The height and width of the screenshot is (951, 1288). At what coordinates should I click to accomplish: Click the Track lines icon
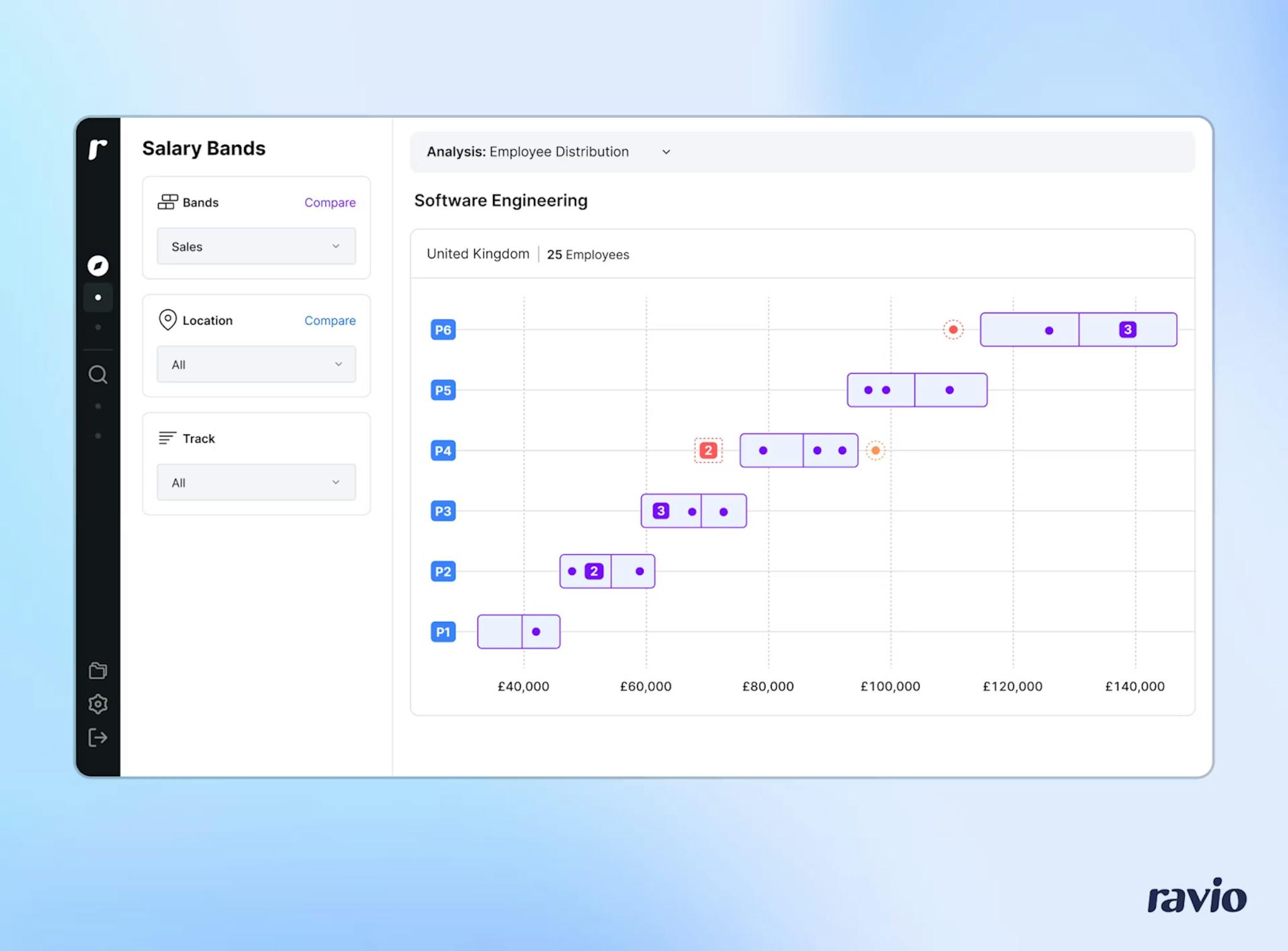167,438
